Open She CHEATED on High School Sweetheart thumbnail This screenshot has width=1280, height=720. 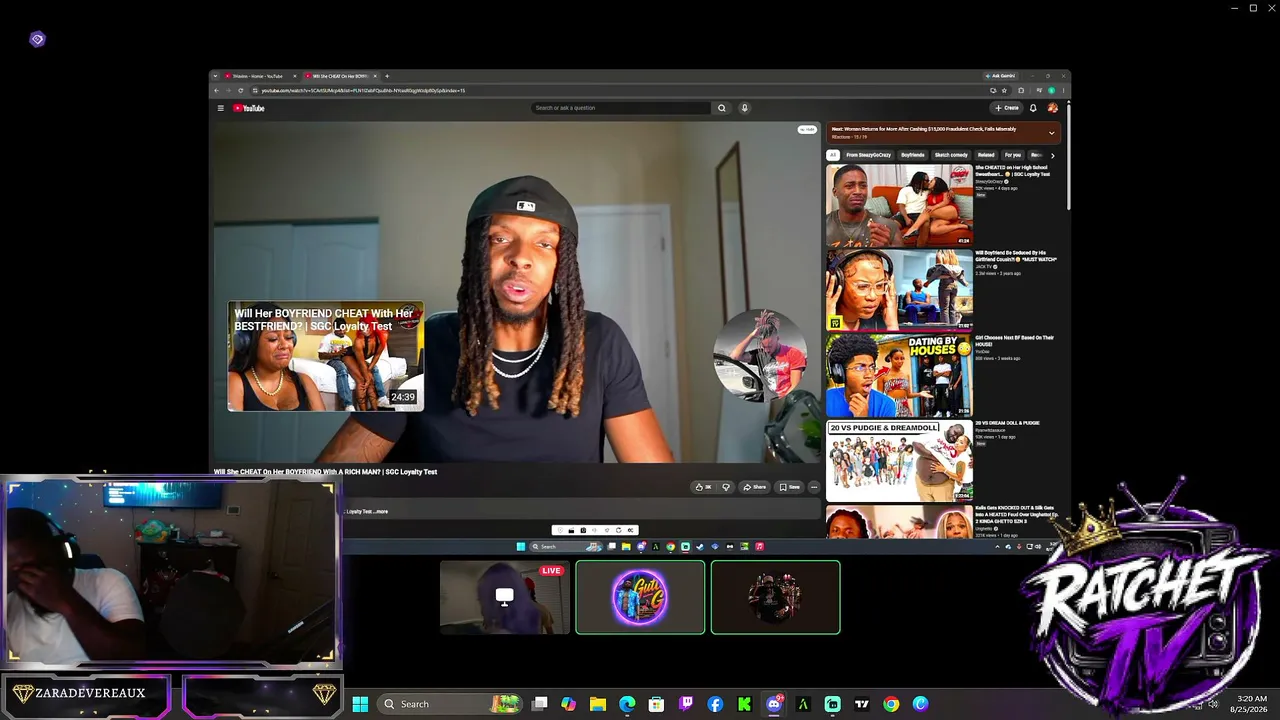[x=900, y=205]
